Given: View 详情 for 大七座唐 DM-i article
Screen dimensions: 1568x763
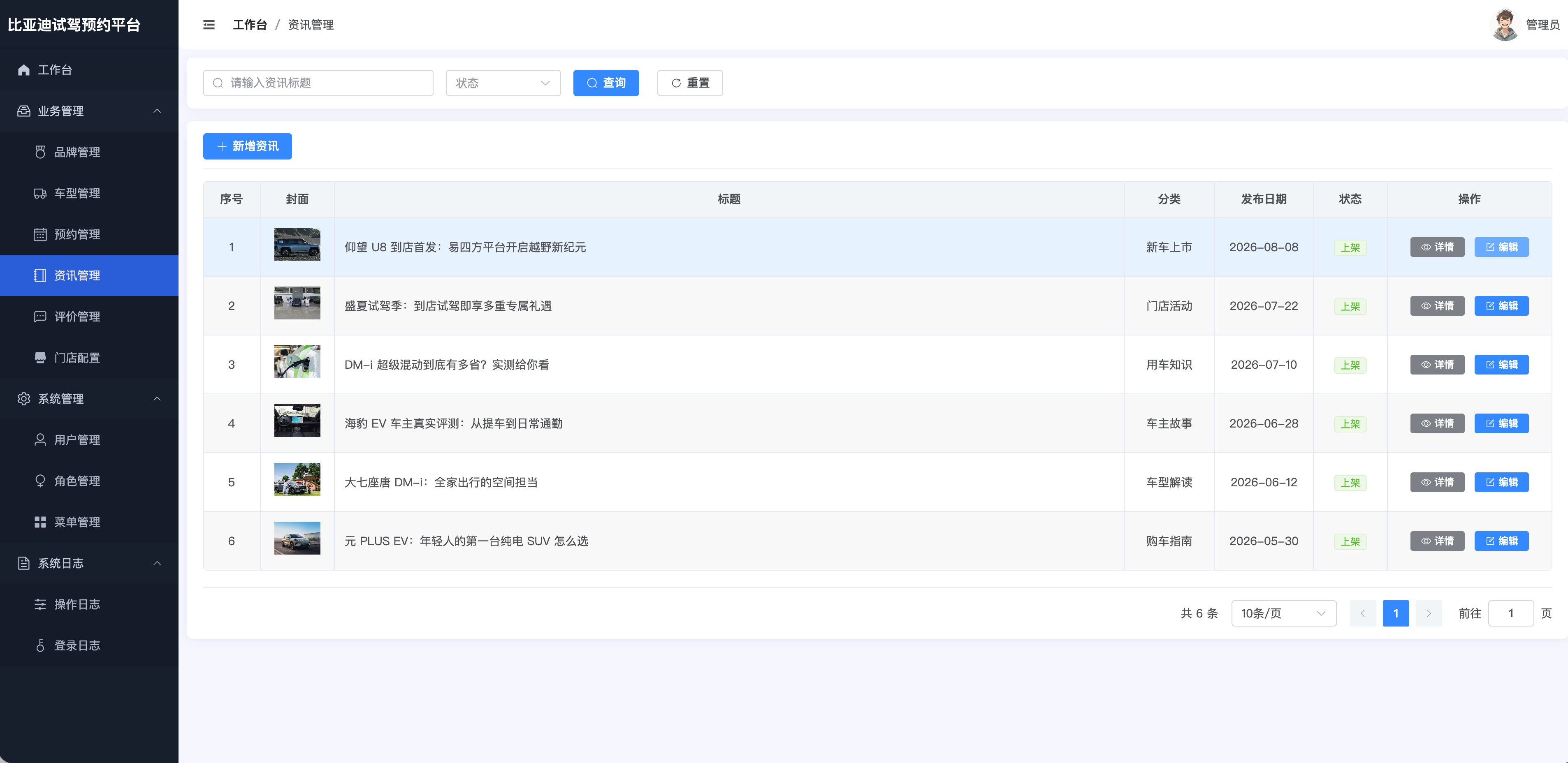Looking at the screenshot, I should pyautogui.click(x=1438, y=483).
